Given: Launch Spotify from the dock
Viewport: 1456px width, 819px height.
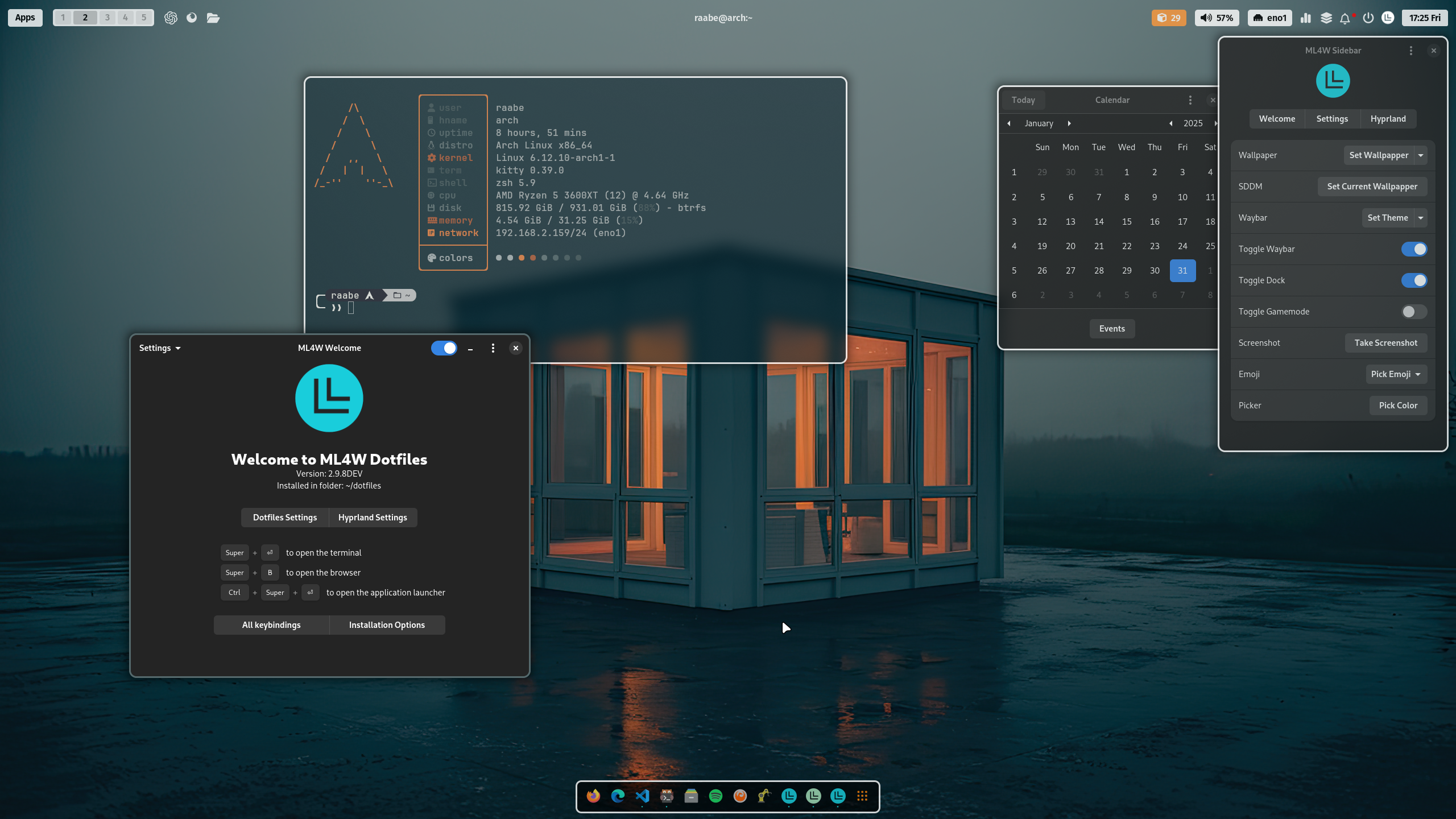Looking at the screenshot, I should (x=715, y=796).
